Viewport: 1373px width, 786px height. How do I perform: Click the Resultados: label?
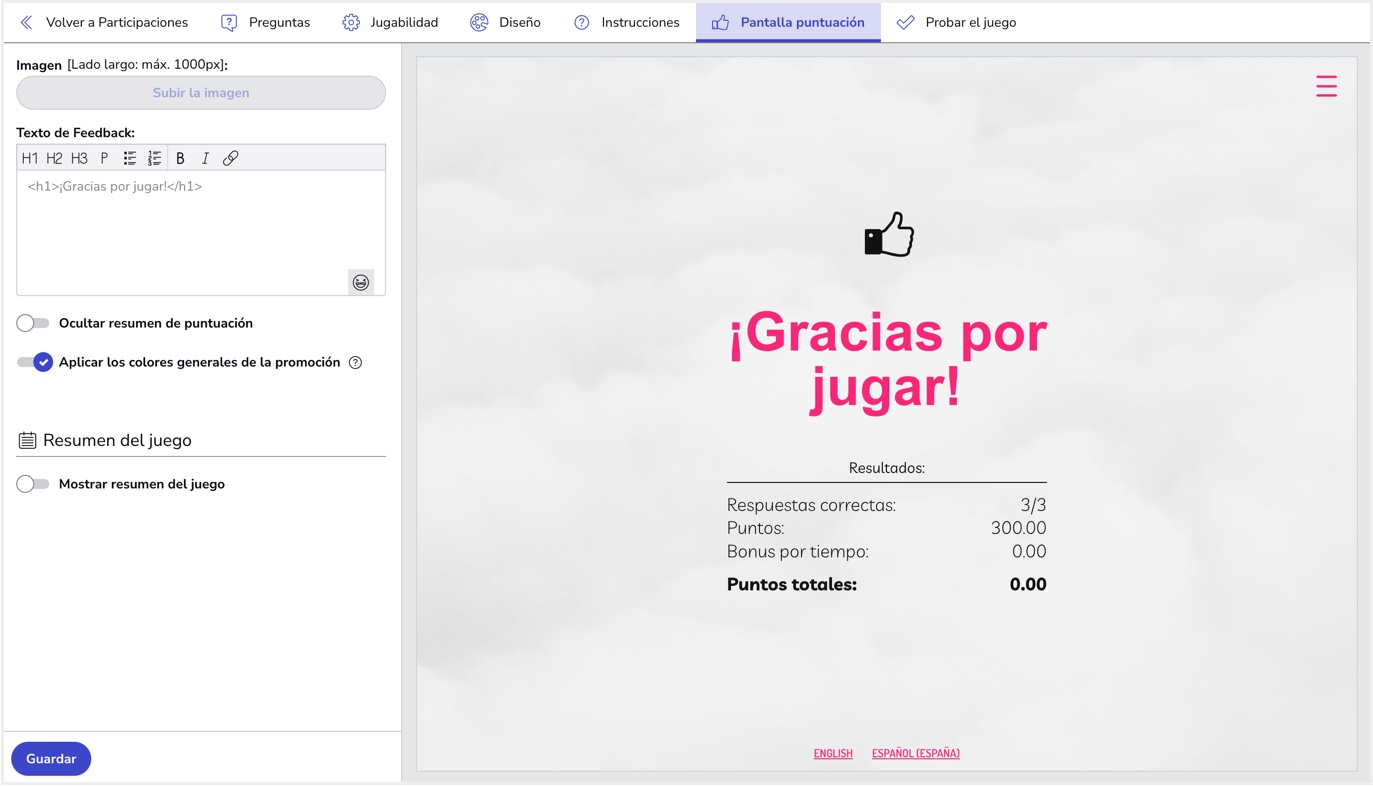(x=887, y=468)
